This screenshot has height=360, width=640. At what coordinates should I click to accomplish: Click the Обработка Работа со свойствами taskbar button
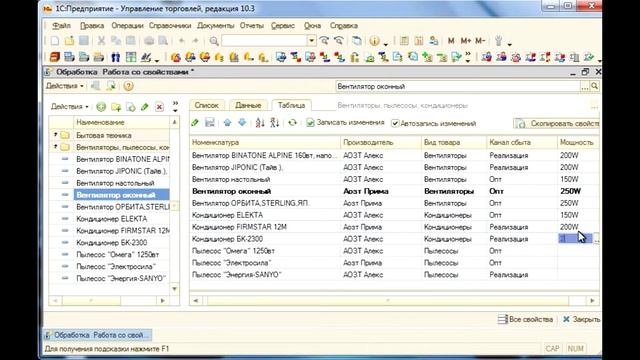click(x=98, y=335)
